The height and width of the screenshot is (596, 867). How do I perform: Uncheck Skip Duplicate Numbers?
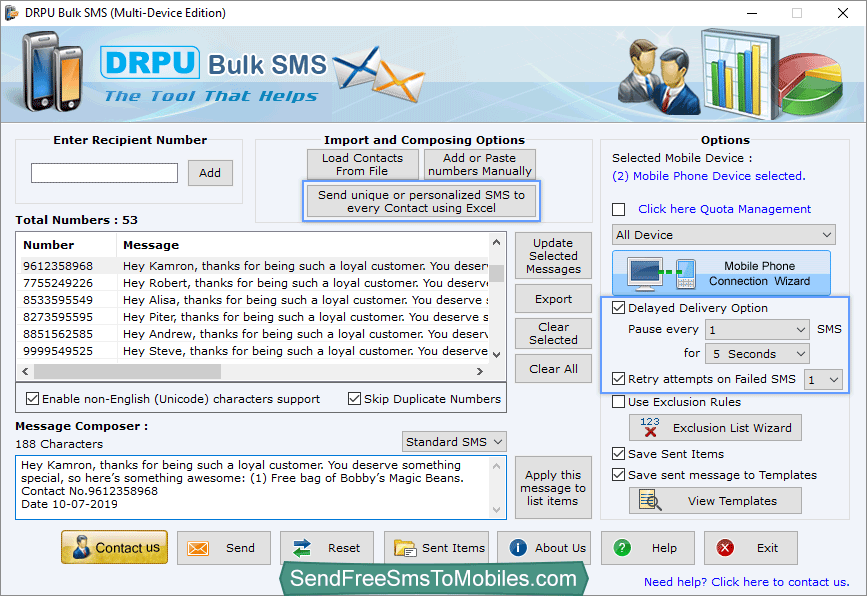(354, 399)
